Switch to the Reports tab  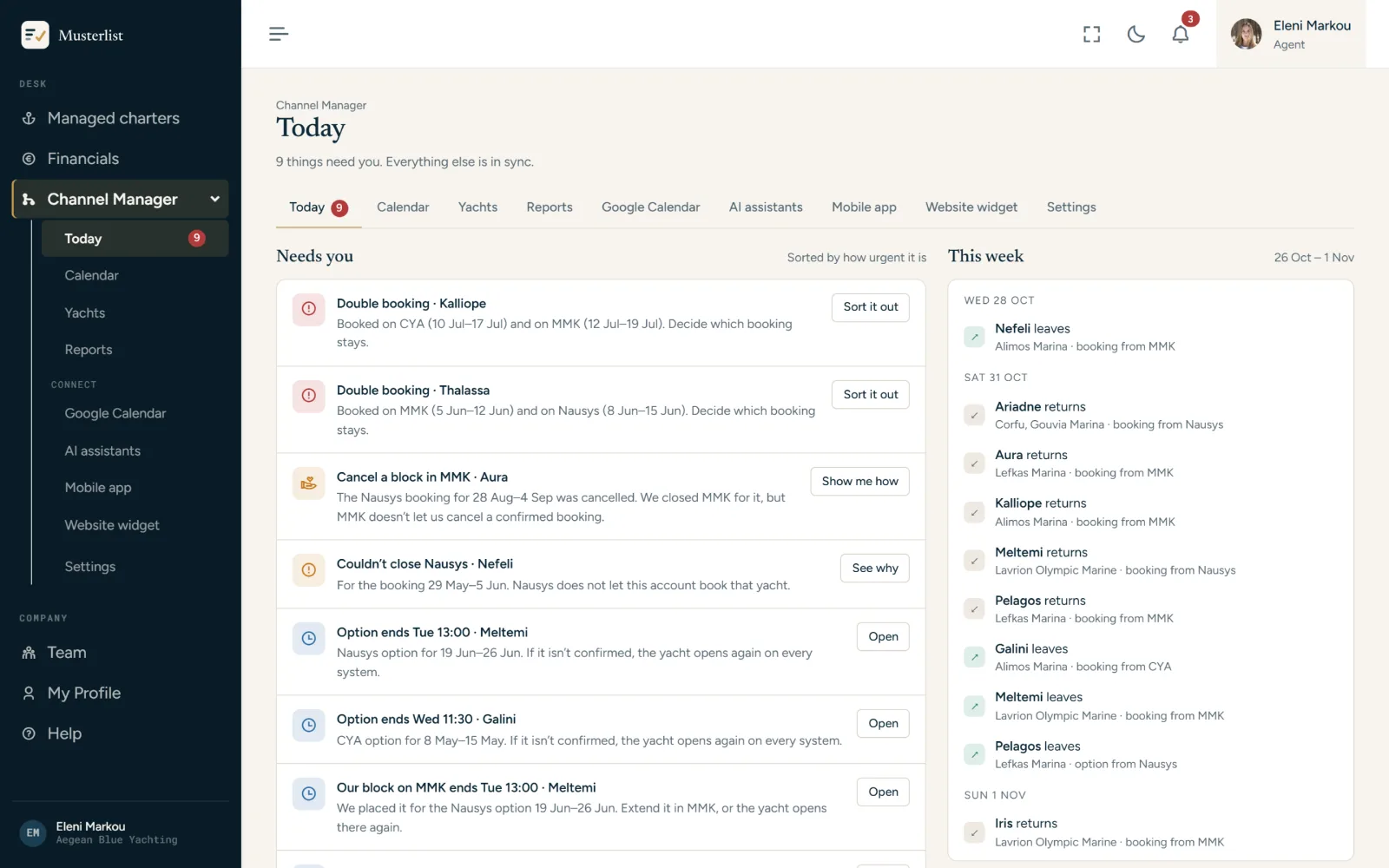coord(550,207)
